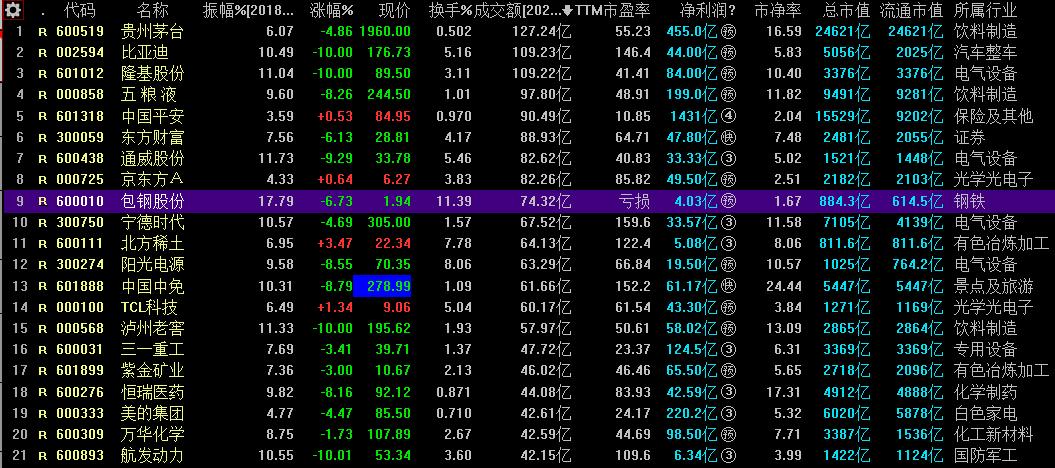
Task: Click the circled badge beside 阳光电源 net profit 19.50亿
Action: tap(729, 265)
